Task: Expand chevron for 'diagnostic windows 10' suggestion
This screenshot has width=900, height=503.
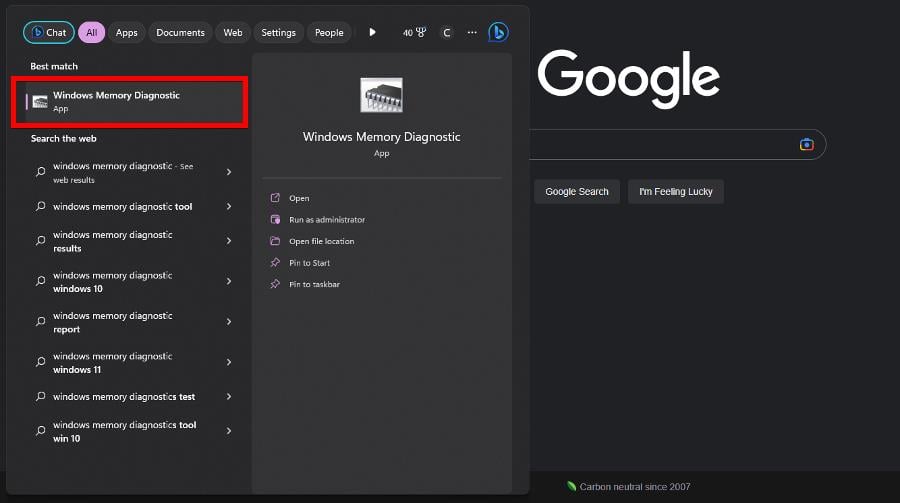Action: 228,281
